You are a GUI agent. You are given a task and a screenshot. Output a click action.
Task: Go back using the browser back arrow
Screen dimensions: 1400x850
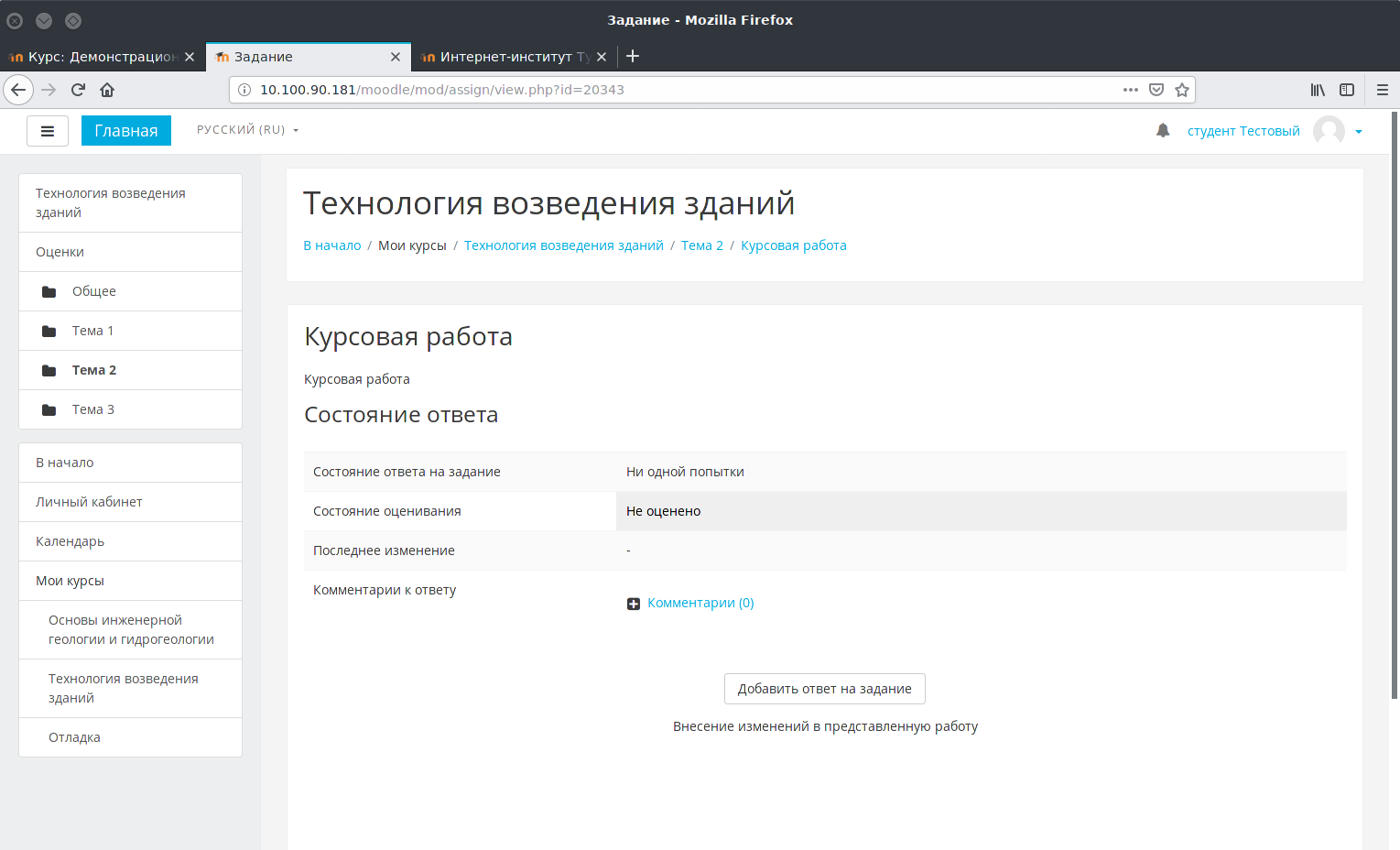(18, 90)
